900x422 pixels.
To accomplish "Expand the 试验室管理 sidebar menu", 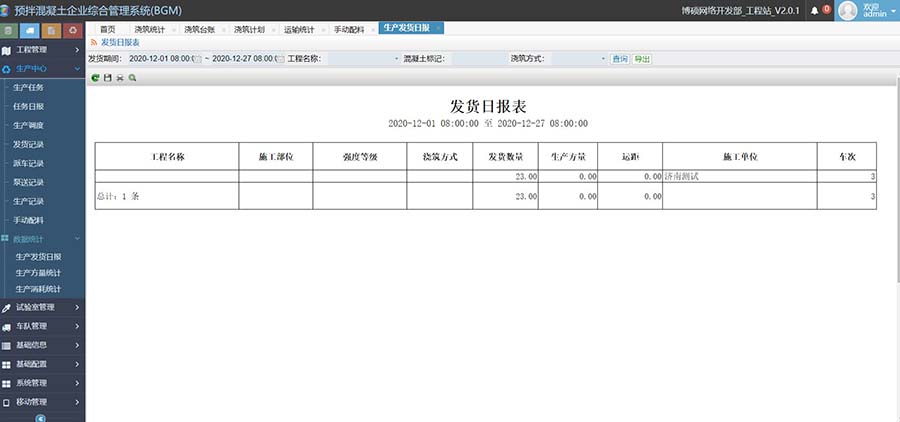I will [42, 307].
